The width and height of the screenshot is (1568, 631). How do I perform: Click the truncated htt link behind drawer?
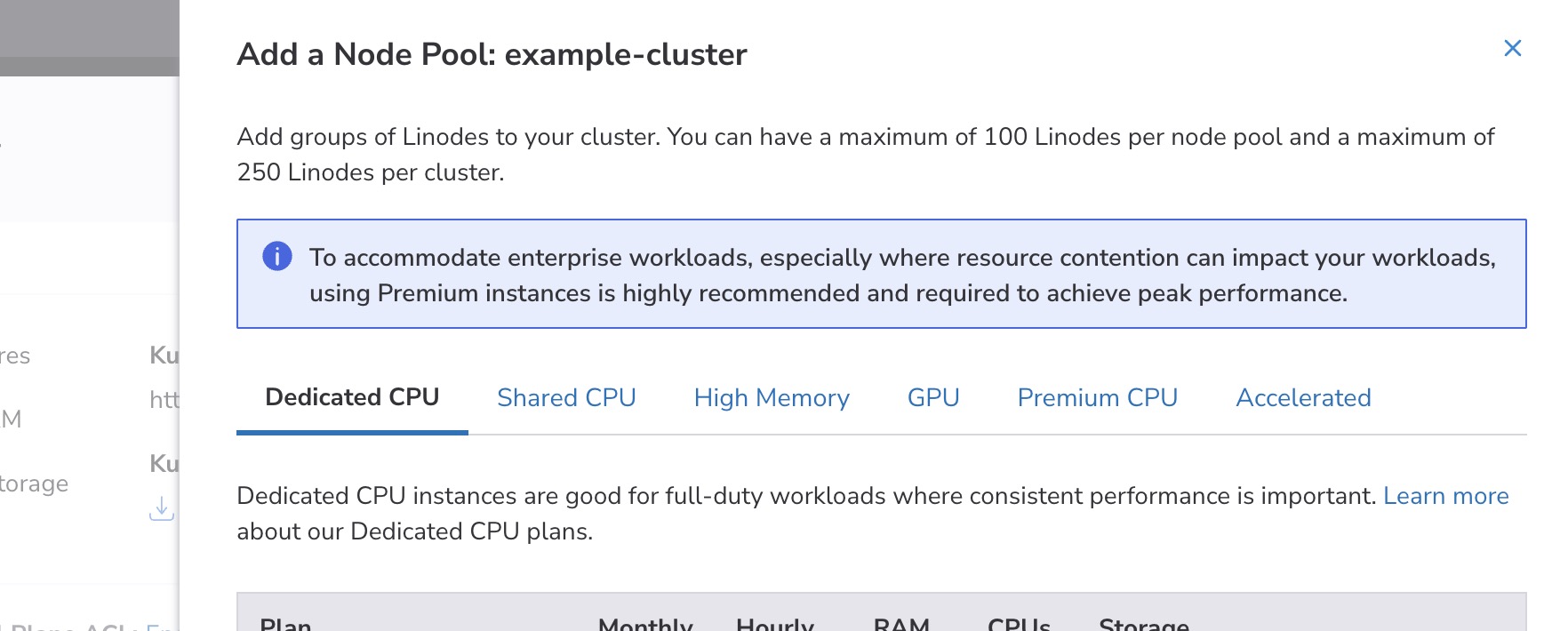pyautogui.click(x=164, y=400)
